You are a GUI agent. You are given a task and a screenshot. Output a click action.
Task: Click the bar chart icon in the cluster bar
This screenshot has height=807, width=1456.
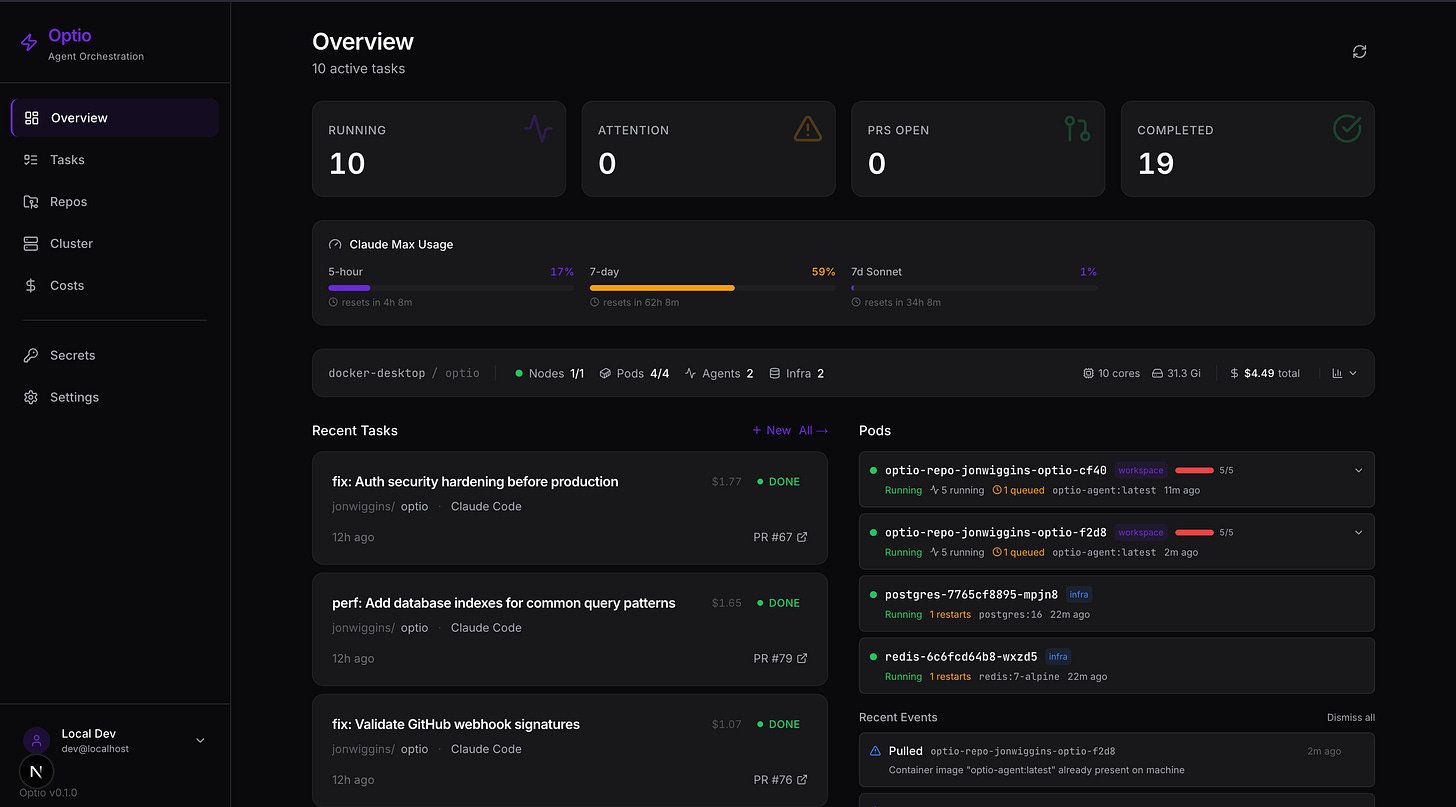click(x=1339, y=372)
